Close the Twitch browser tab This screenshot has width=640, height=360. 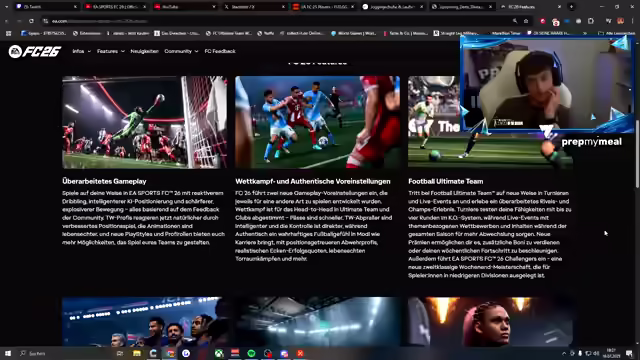[75, 7]
